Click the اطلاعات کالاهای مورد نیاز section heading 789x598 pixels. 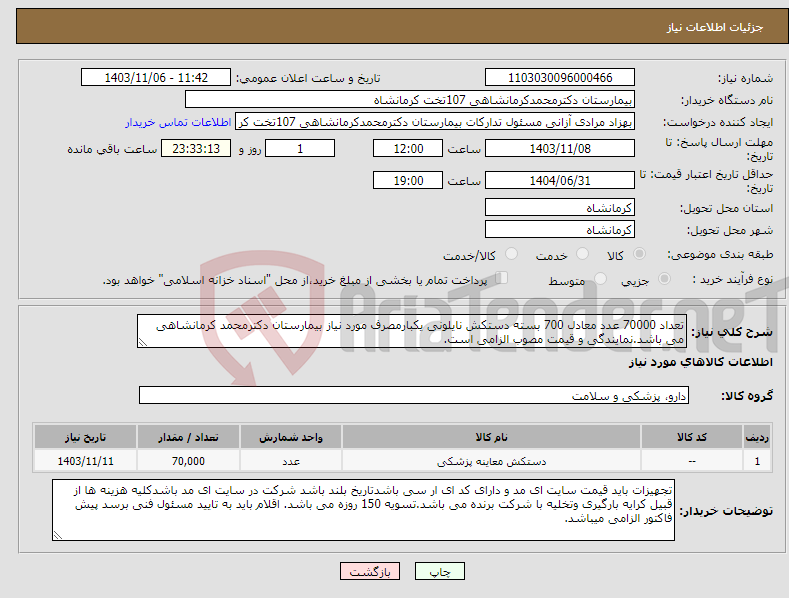tap(700, 362)
